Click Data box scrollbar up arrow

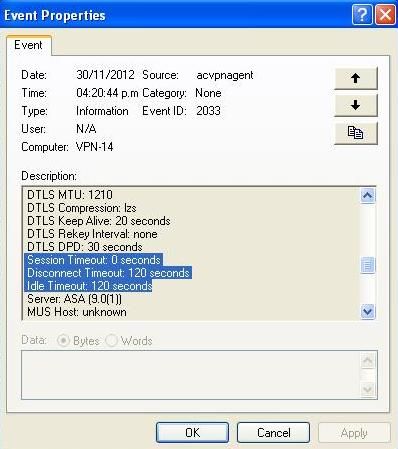point(368,360)
